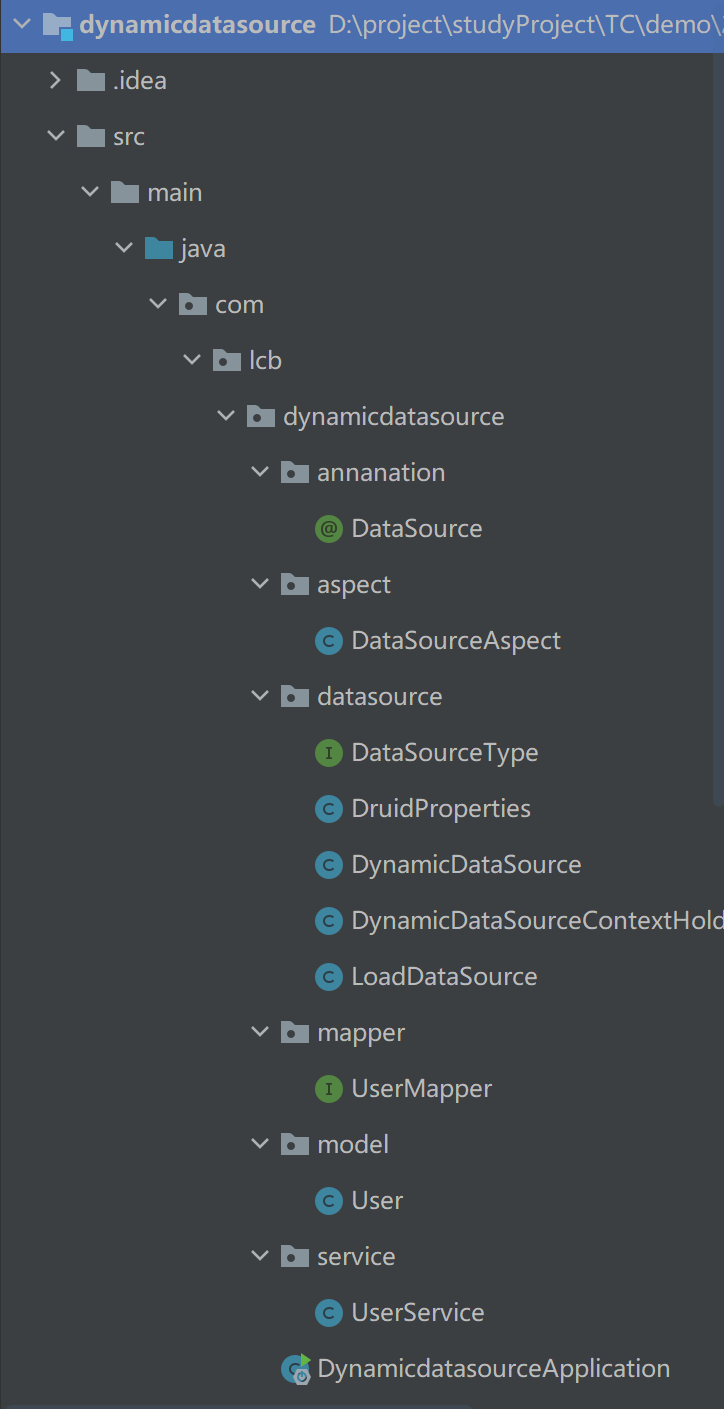Select the User model class
Screen dimensions: 724x1409
point(377,1201)
